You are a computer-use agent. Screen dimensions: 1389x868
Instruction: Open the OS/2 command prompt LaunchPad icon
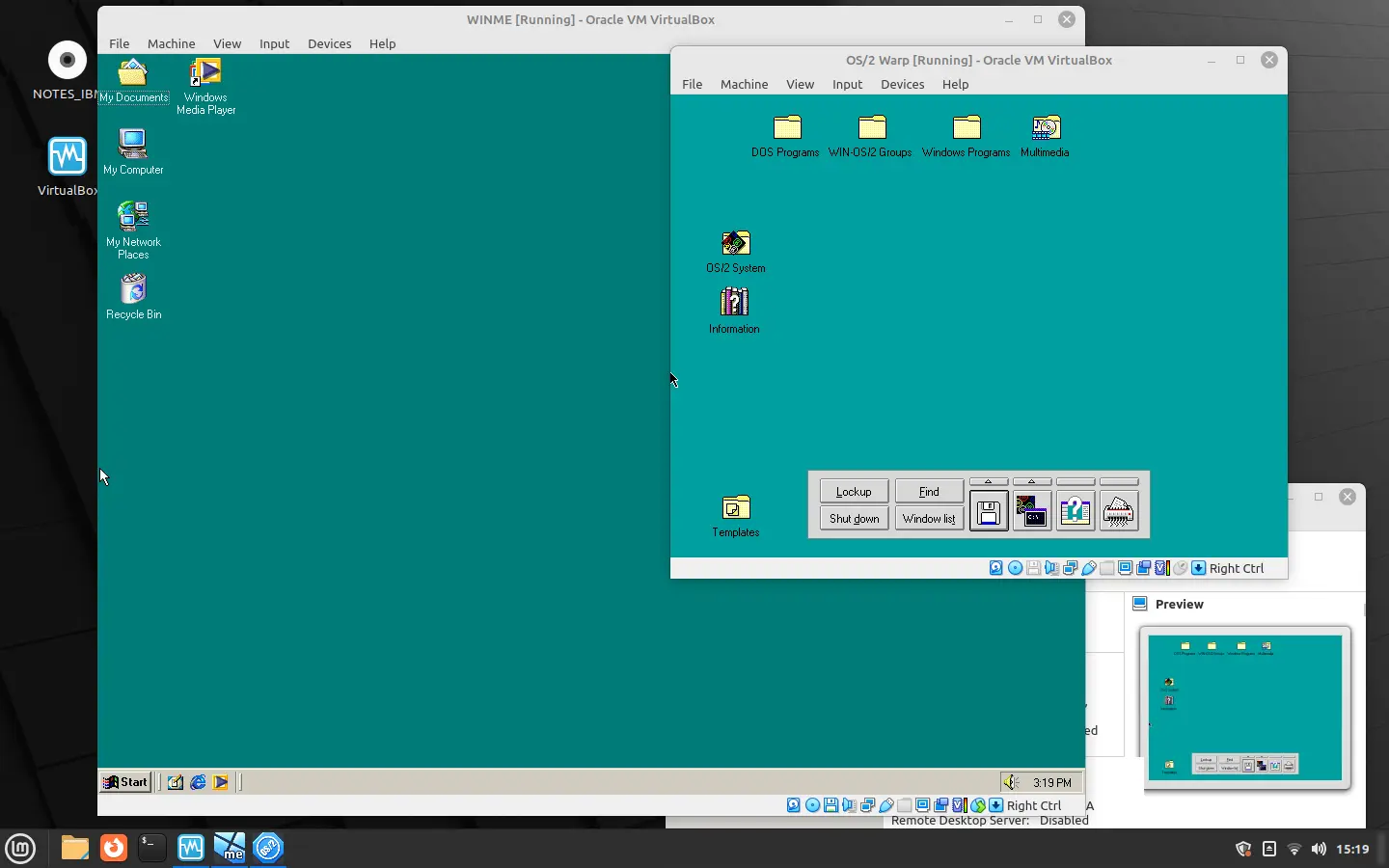click(x=1032, y=512)
